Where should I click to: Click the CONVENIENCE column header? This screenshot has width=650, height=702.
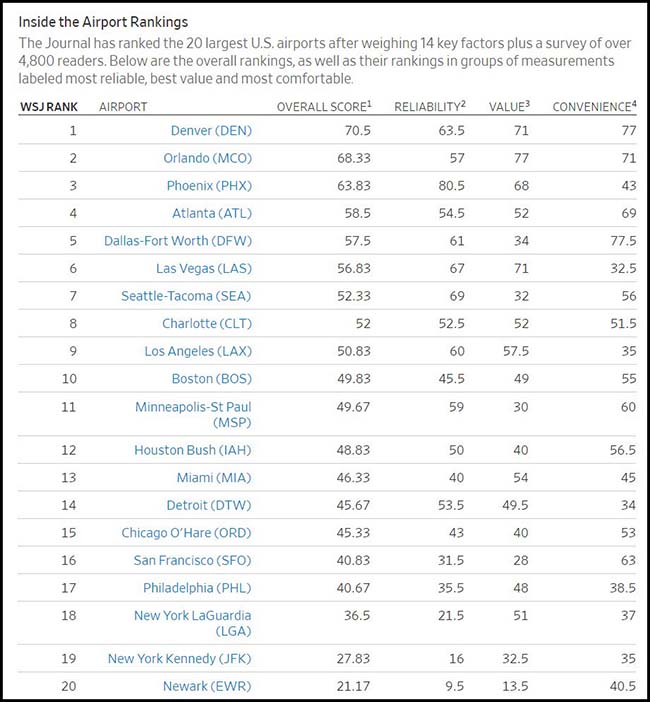point(593,107)
